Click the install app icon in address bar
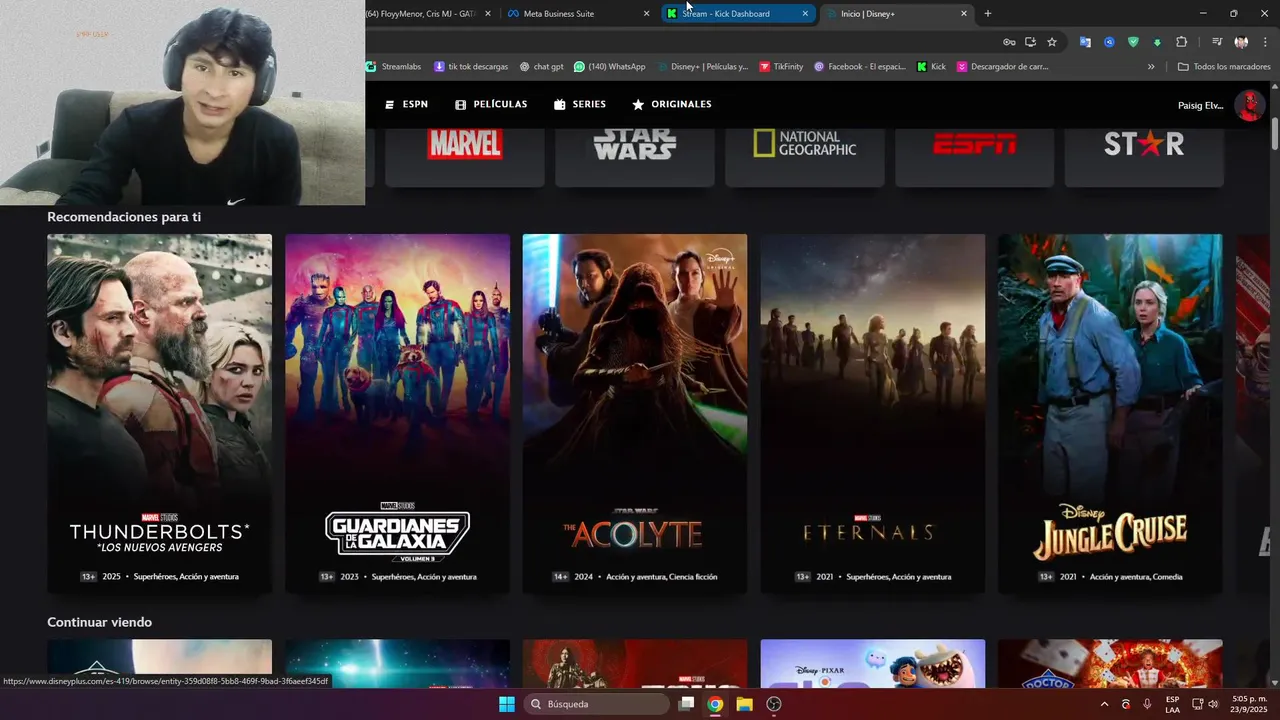 [x=1030, y=42]
